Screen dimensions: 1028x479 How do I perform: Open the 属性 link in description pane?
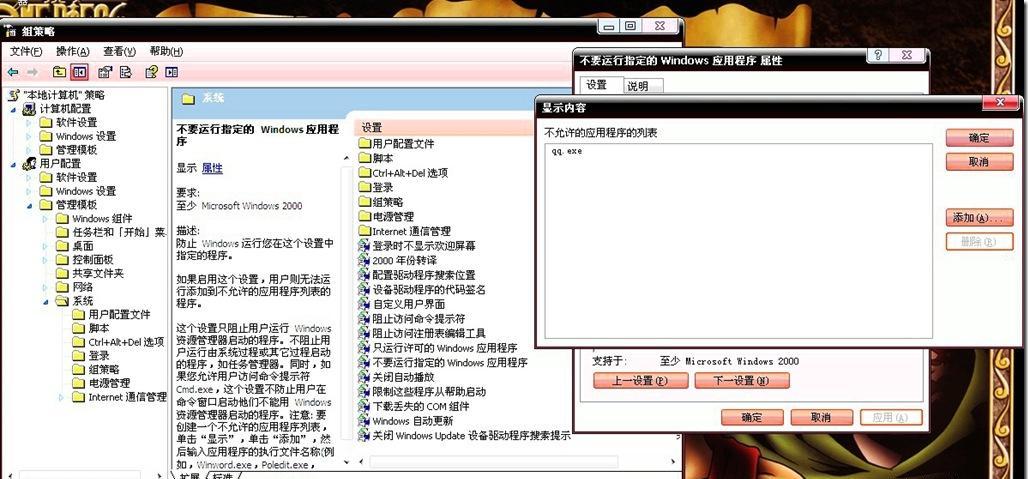[212, 168]
